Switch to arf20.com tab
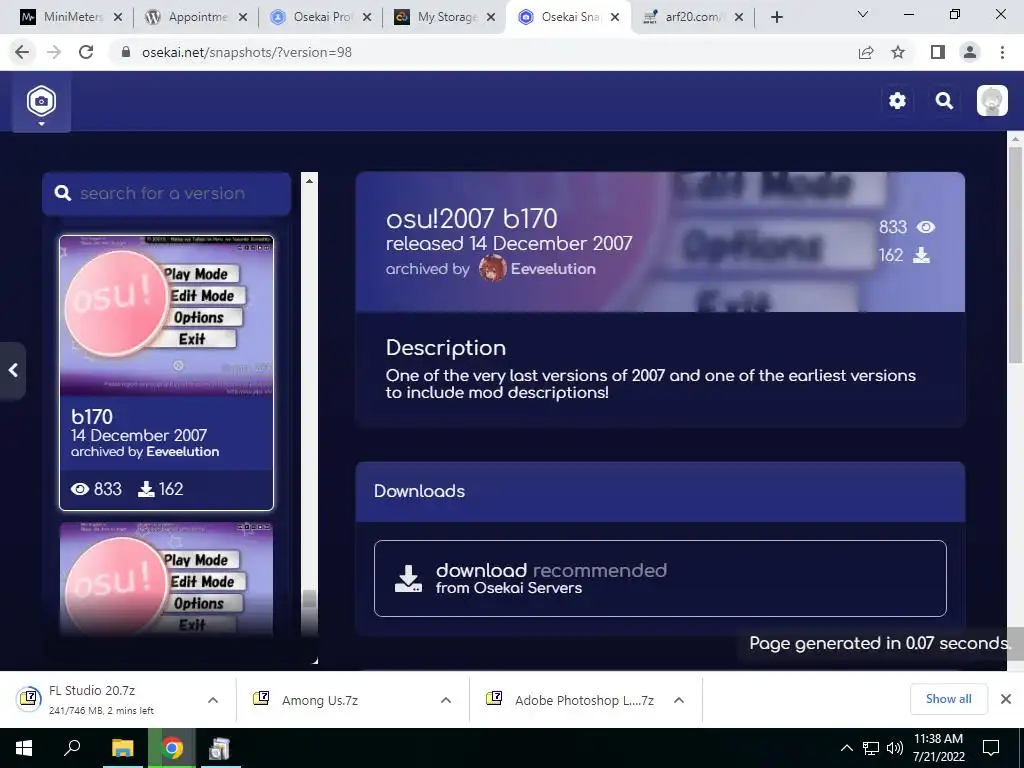 coord(686,17)
